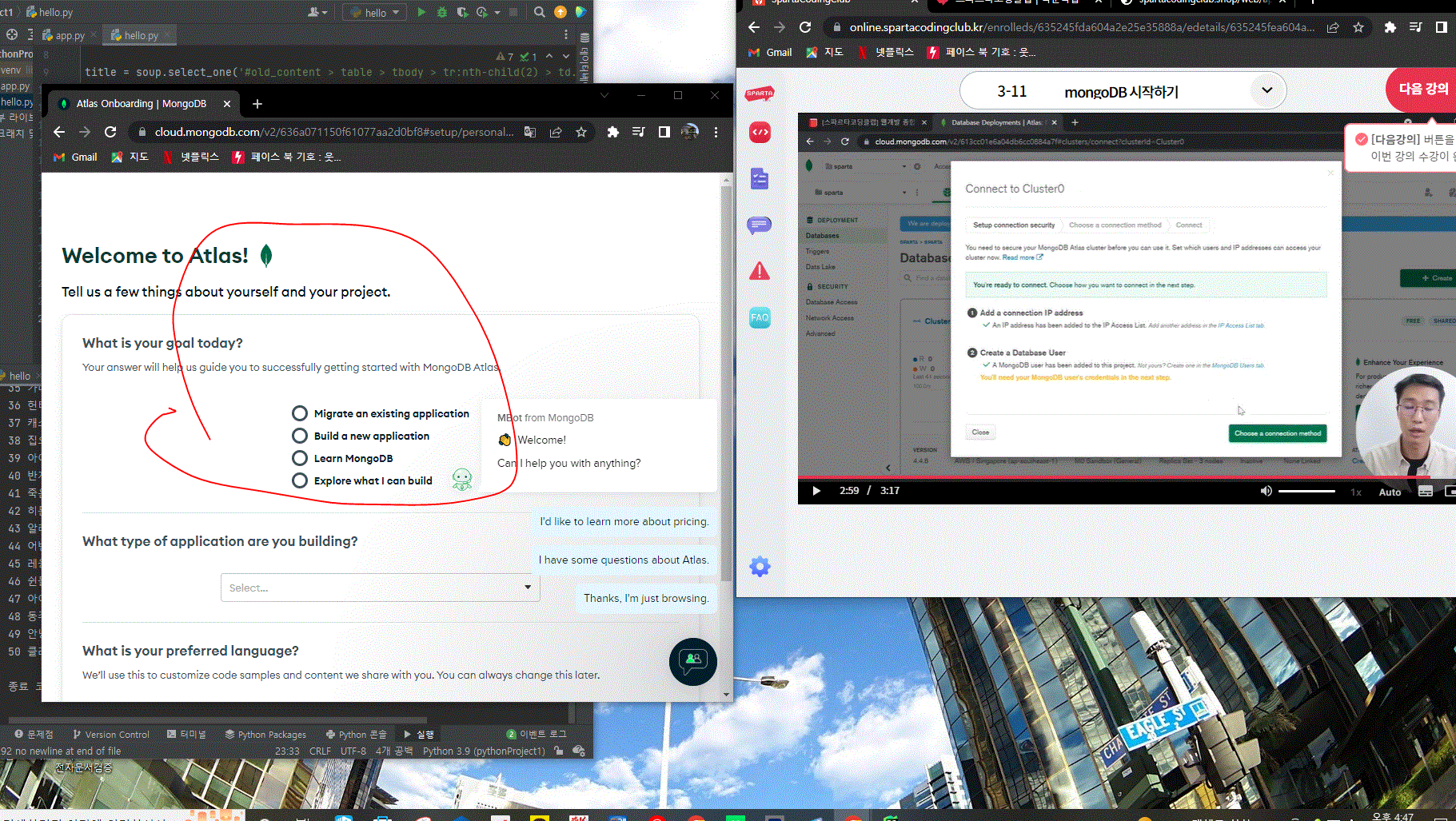
Task: Reload the Atlas Onboarding page
Action: tap(110, 132)
